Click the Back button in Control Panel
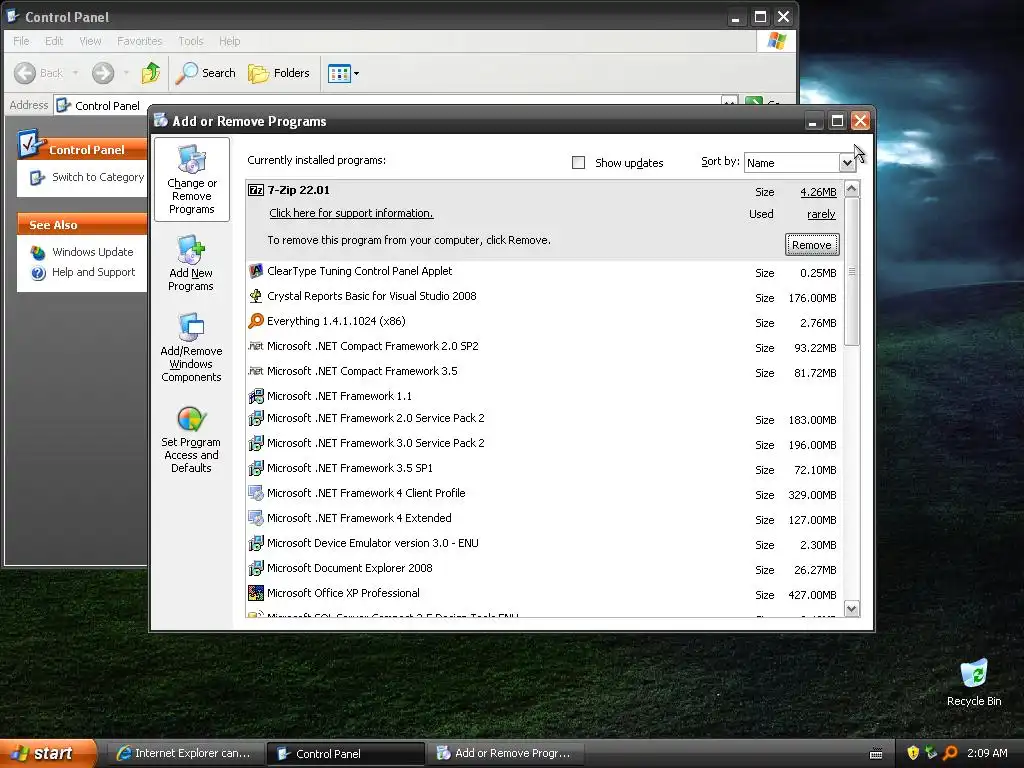This screenshot has height=768, width=1024. [39, 73]
